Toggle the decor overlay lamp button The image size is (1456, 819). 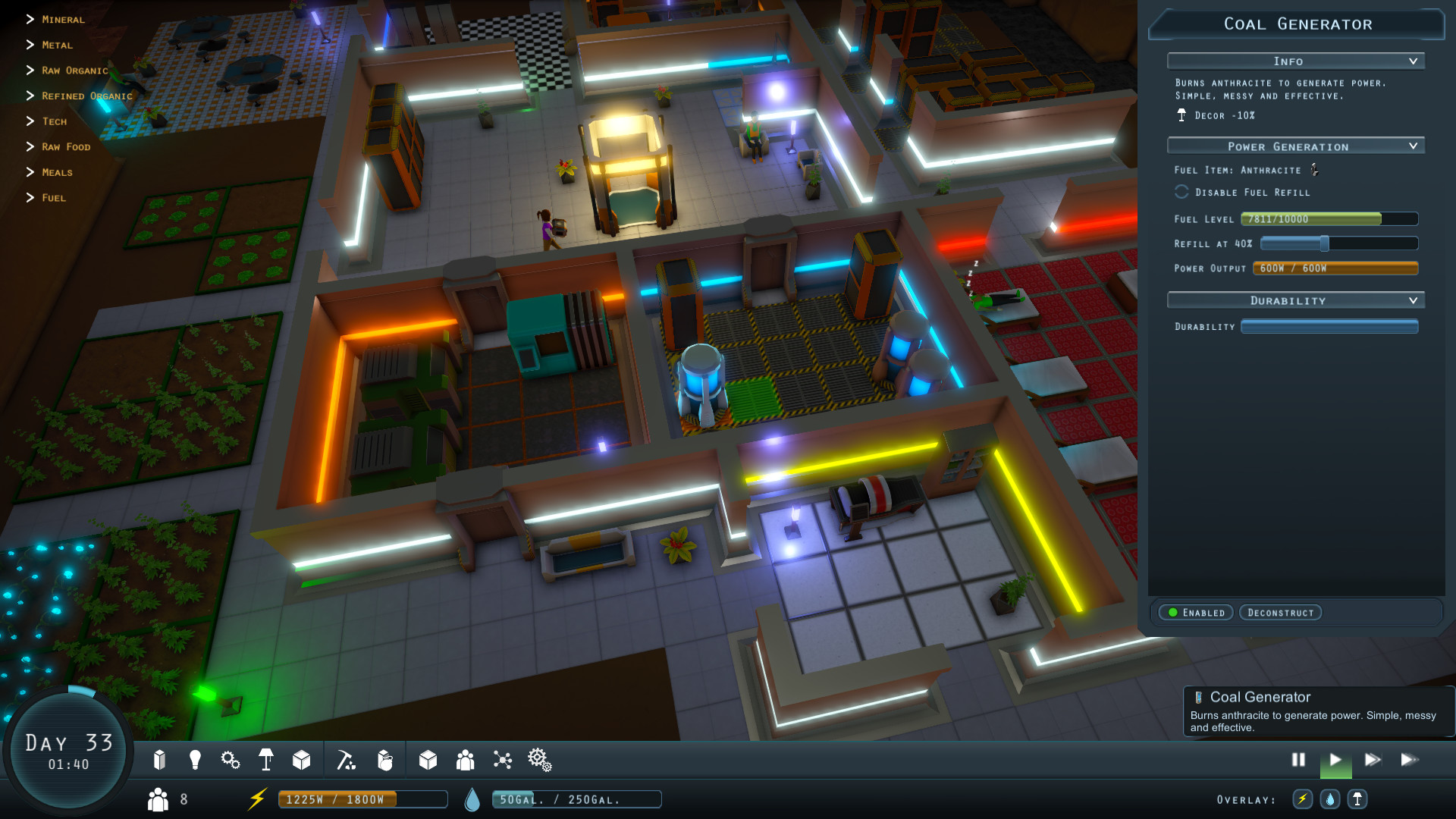point(1357,799)
